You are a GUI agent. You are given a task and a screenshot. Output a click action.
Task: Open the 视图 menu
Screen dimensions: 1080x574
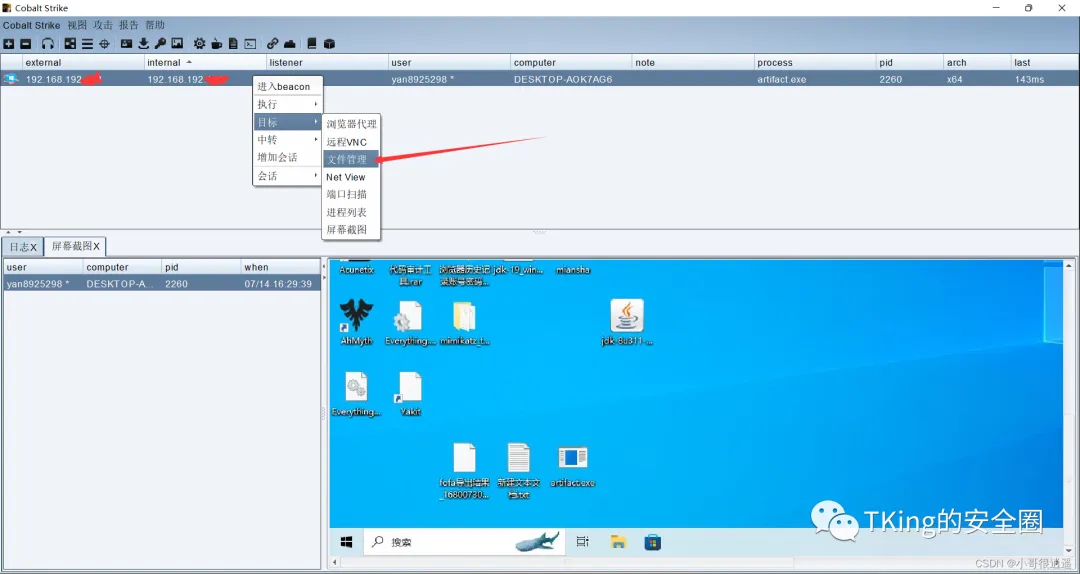pyautogui.click(x=77, y=25)
